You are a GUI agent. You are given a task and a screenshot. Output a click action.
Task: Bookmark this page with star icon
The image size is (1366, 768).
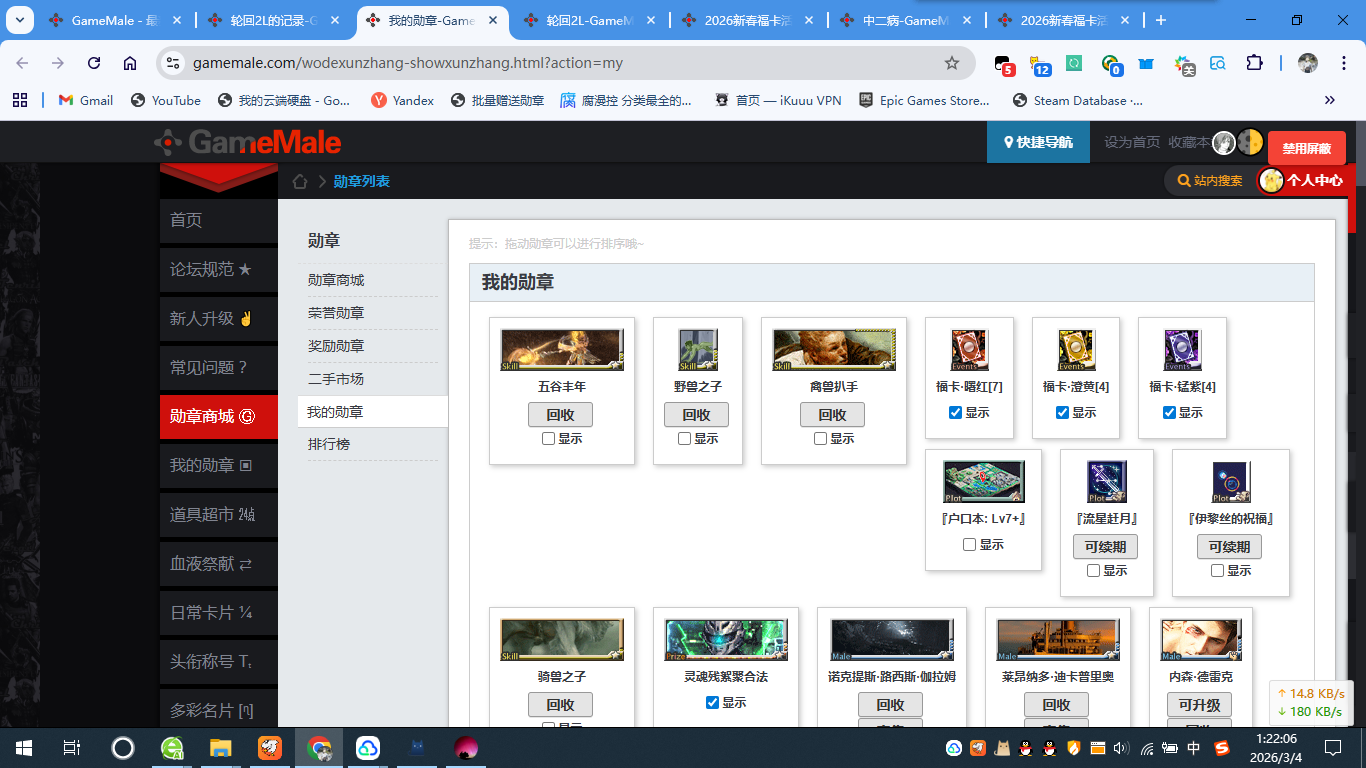pos(952,63)
